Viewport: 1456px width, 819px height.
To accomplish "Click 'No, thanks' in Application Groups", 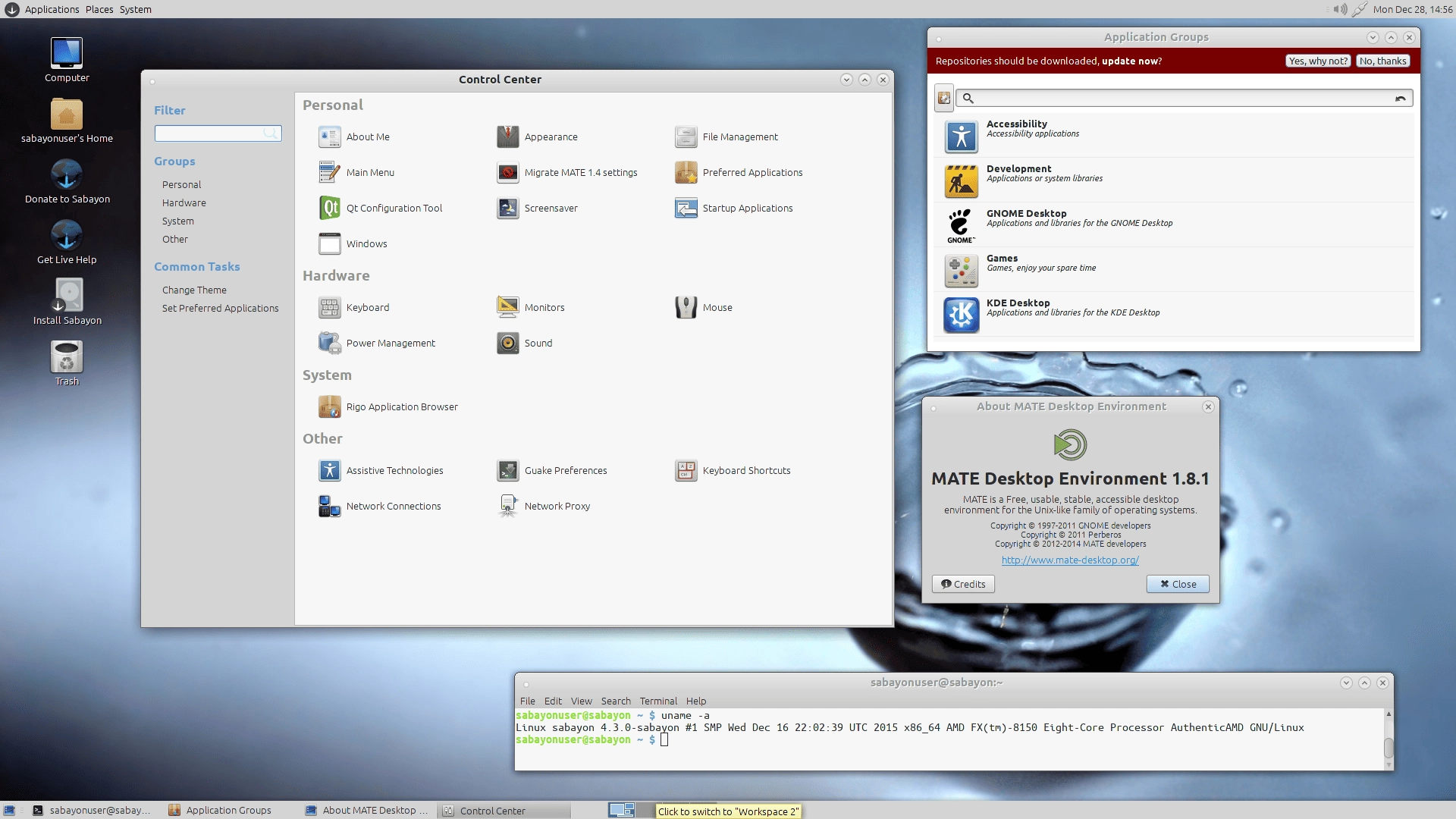I will [x=1382, y=61].
